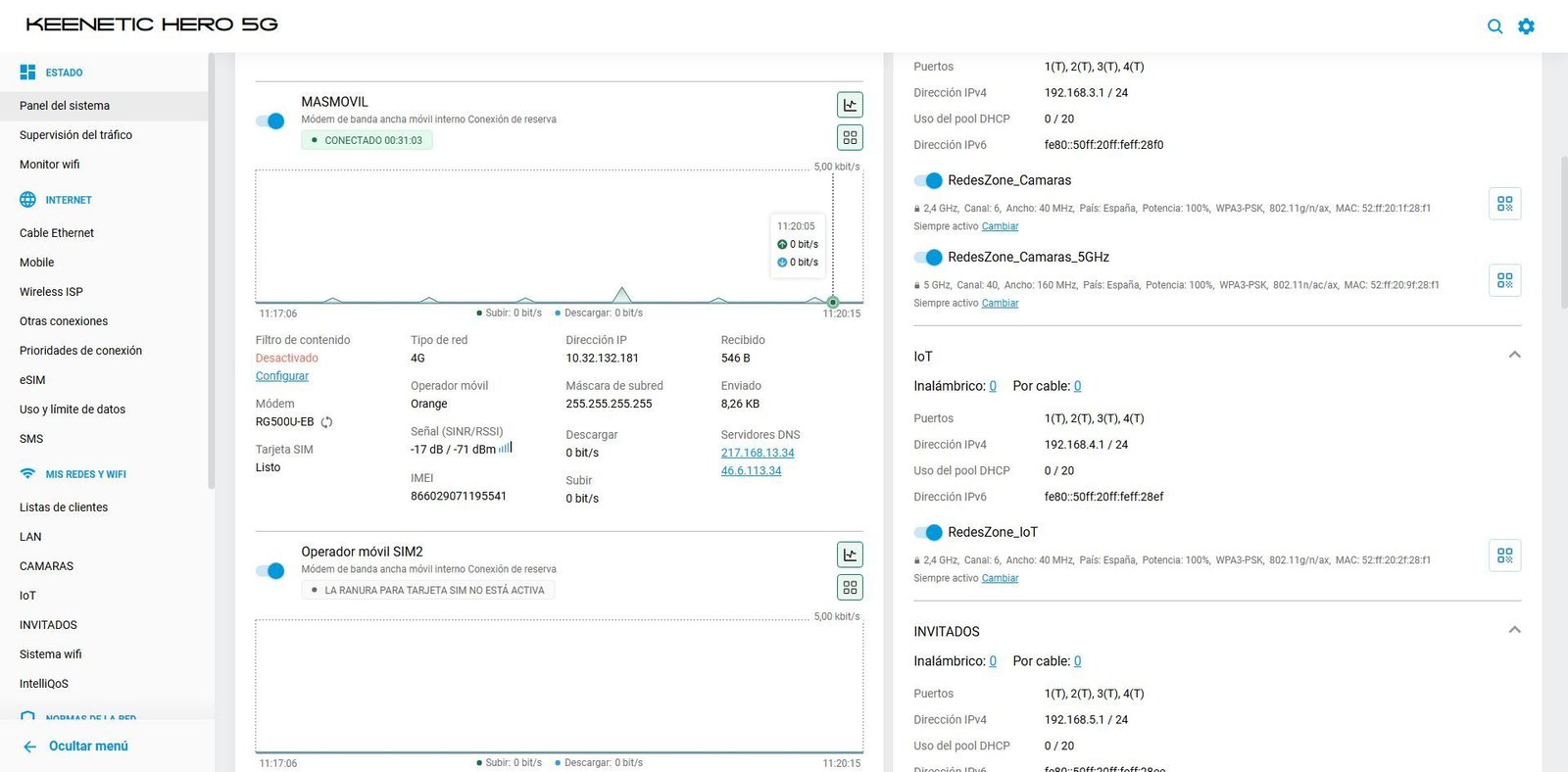Open MASMOVIL traffic chart icon
1568x772 pixels.
pos(850,105)
